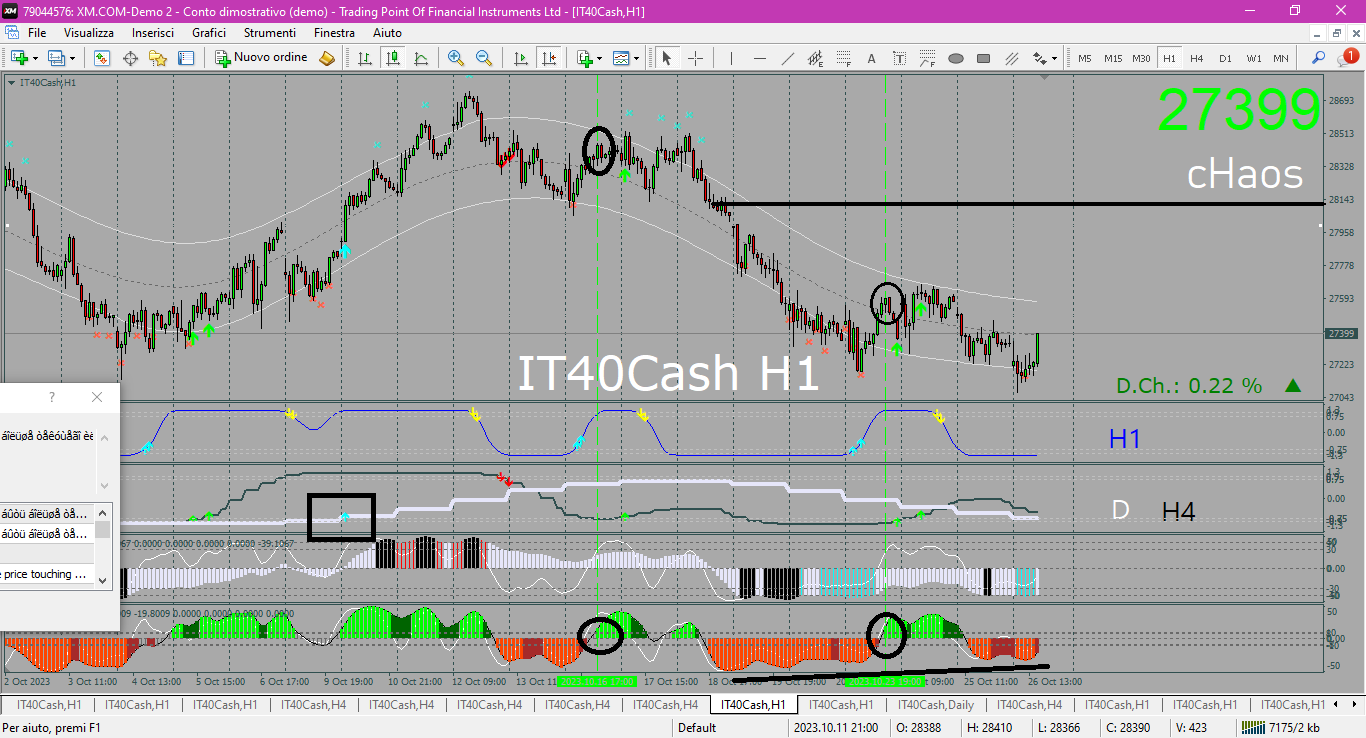This screenshot has height=738, width=1366.
Task: Open the Templates toolbar icon
Action: (x=622, y=58)
